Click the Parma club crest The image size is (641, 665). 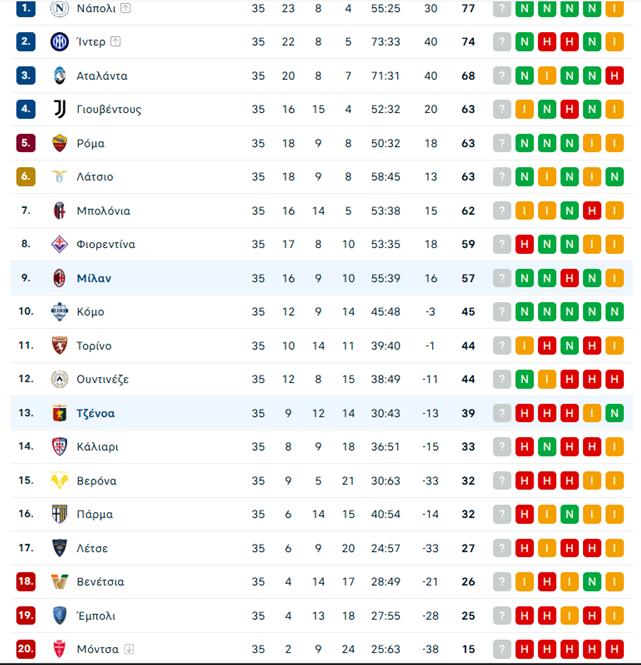tap(59, 514)
